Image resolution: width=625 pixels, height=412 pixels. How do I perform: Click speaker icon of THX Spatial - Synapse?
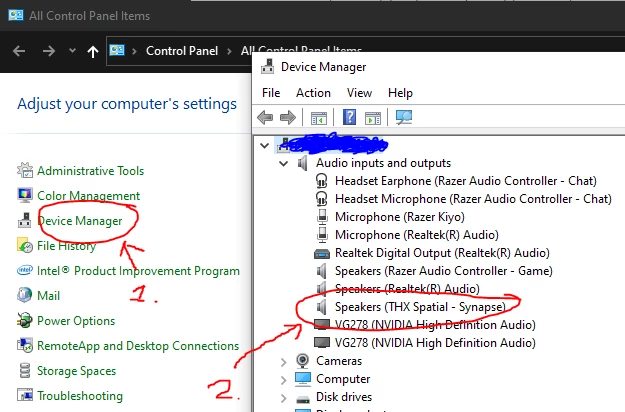[x=321, y=307]
